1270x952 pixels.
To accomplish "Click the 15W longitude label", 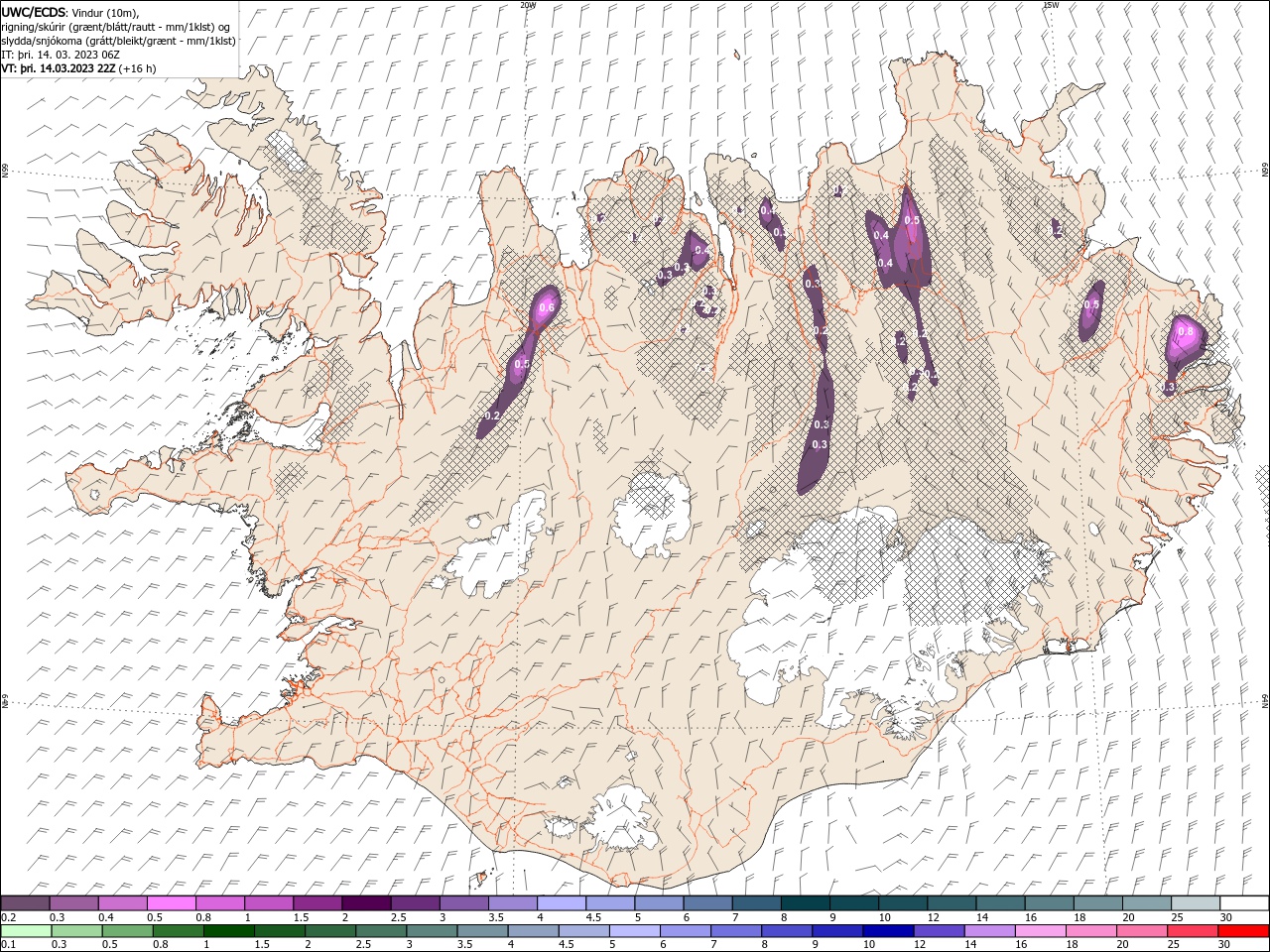I will click(1051, 5).
